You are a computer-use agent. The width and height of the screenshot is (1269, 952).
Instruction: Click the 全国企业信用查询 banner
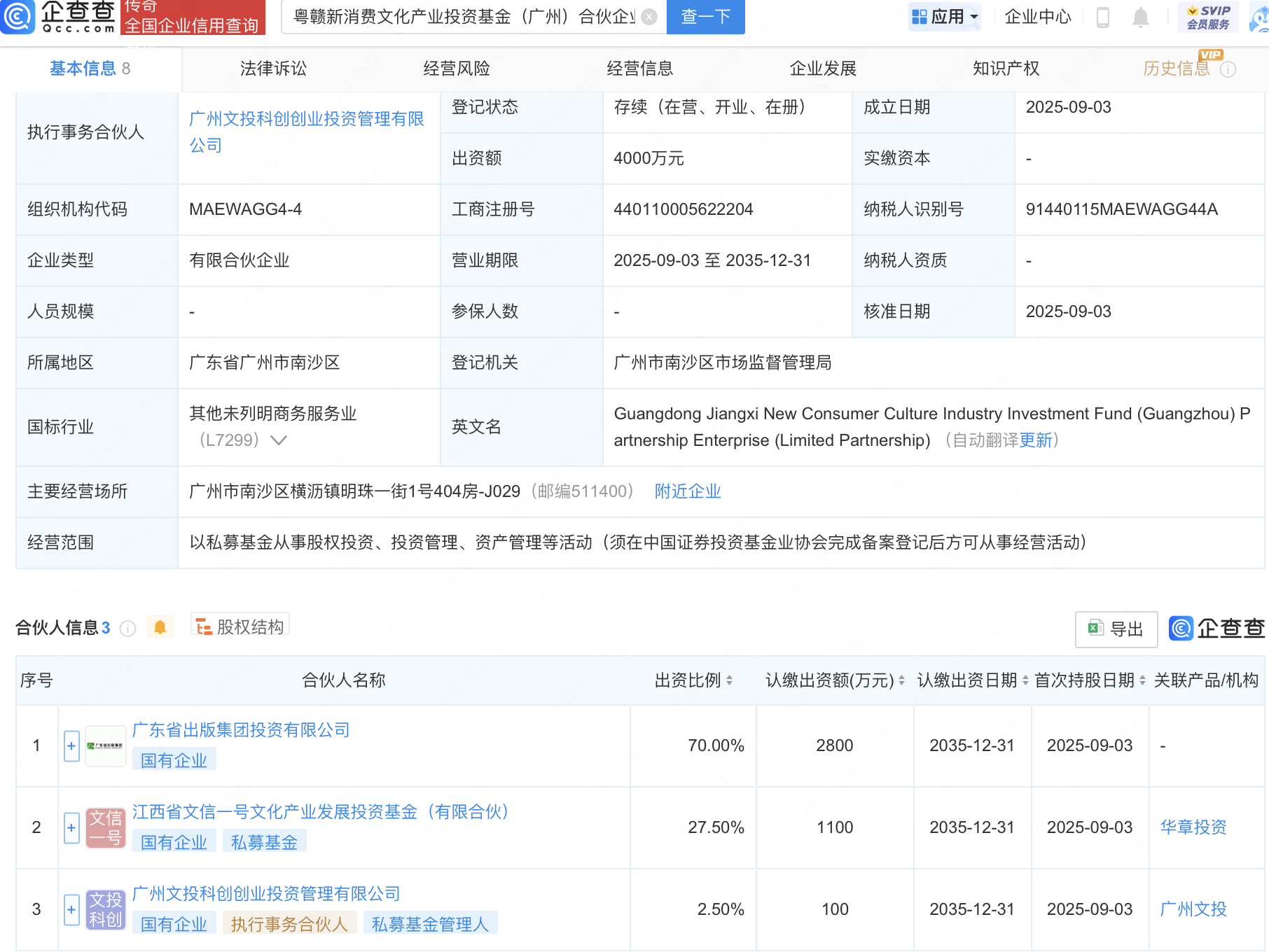pos(193,17)
